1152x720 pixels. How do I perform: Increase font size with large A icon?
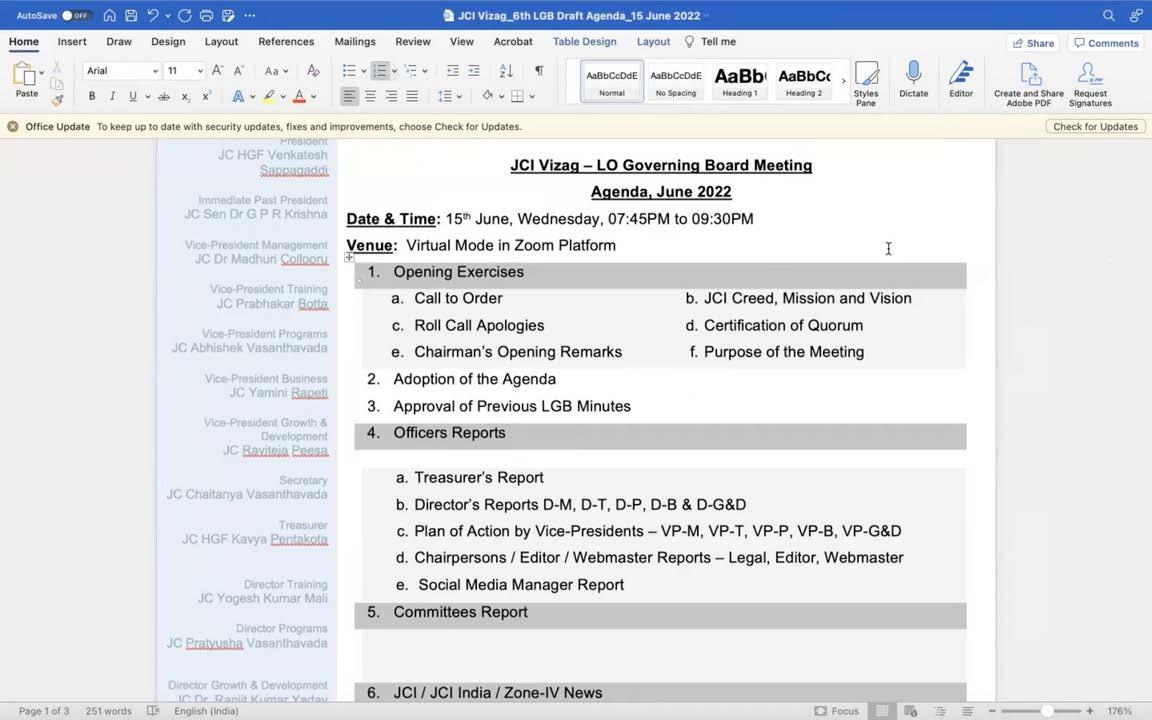[217, 71]
